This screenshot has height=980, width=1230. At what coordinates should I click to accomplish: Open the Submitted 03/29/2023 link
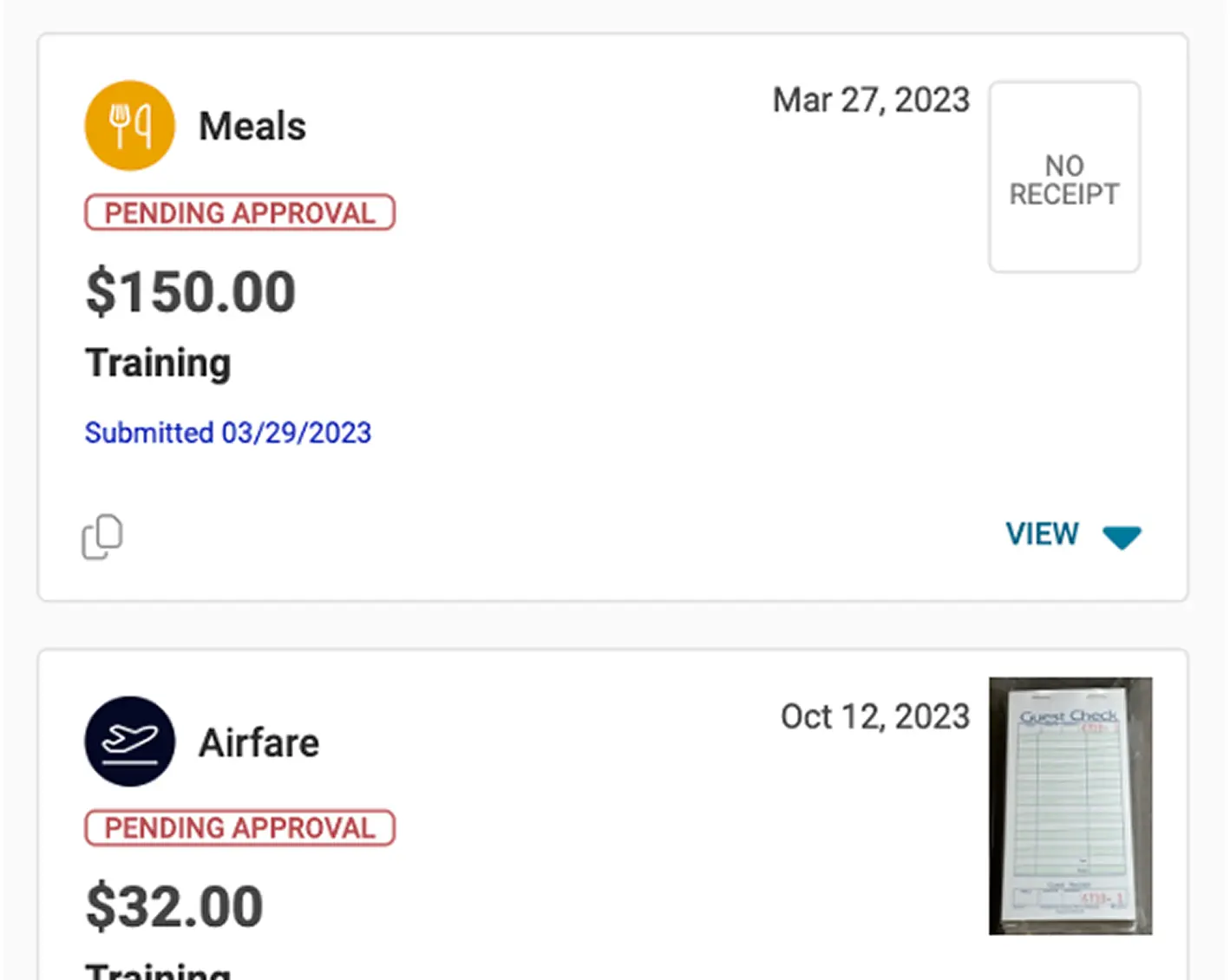(x=228, y=433)
